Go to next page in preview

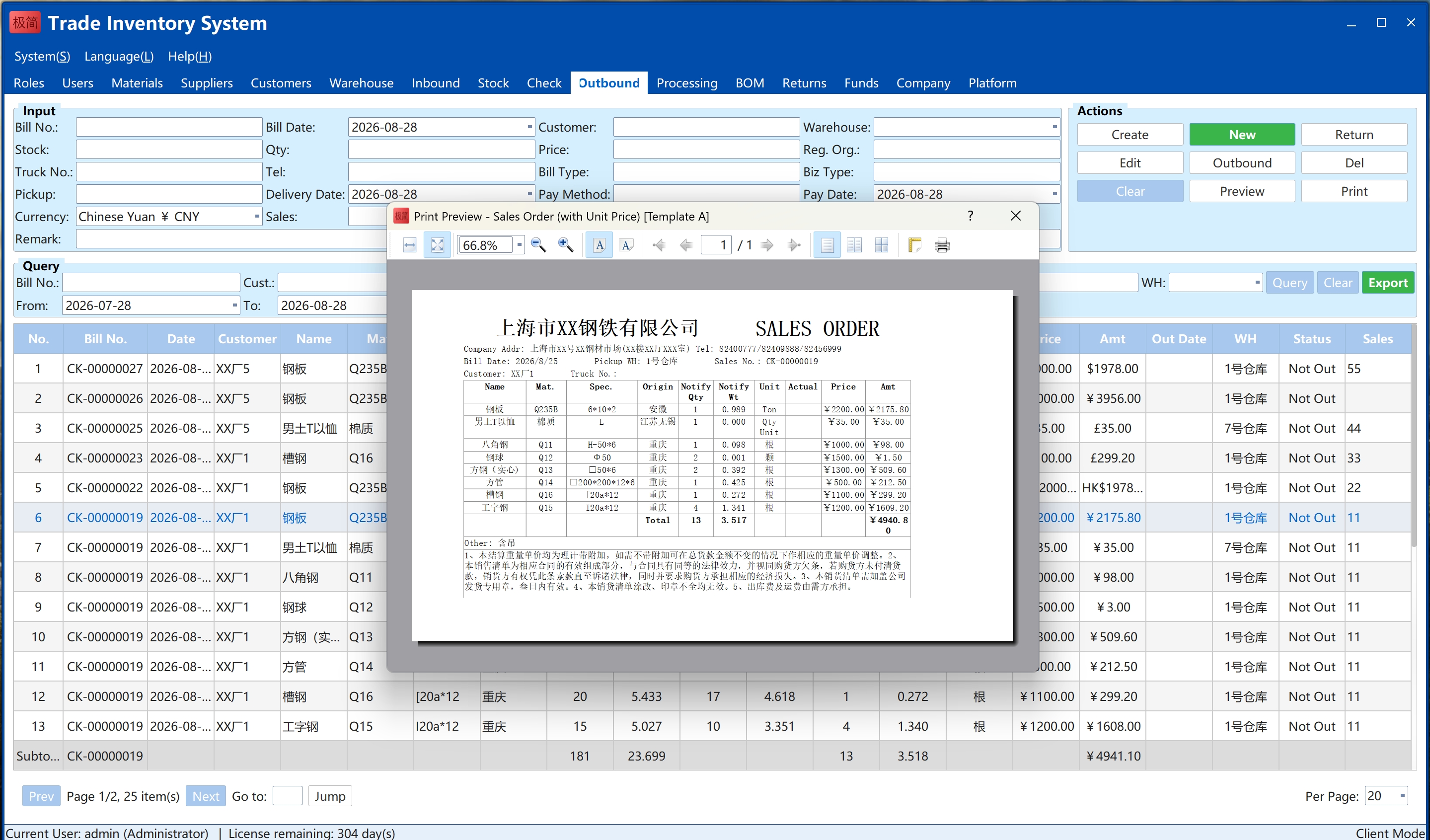click(x=766, y=245)
